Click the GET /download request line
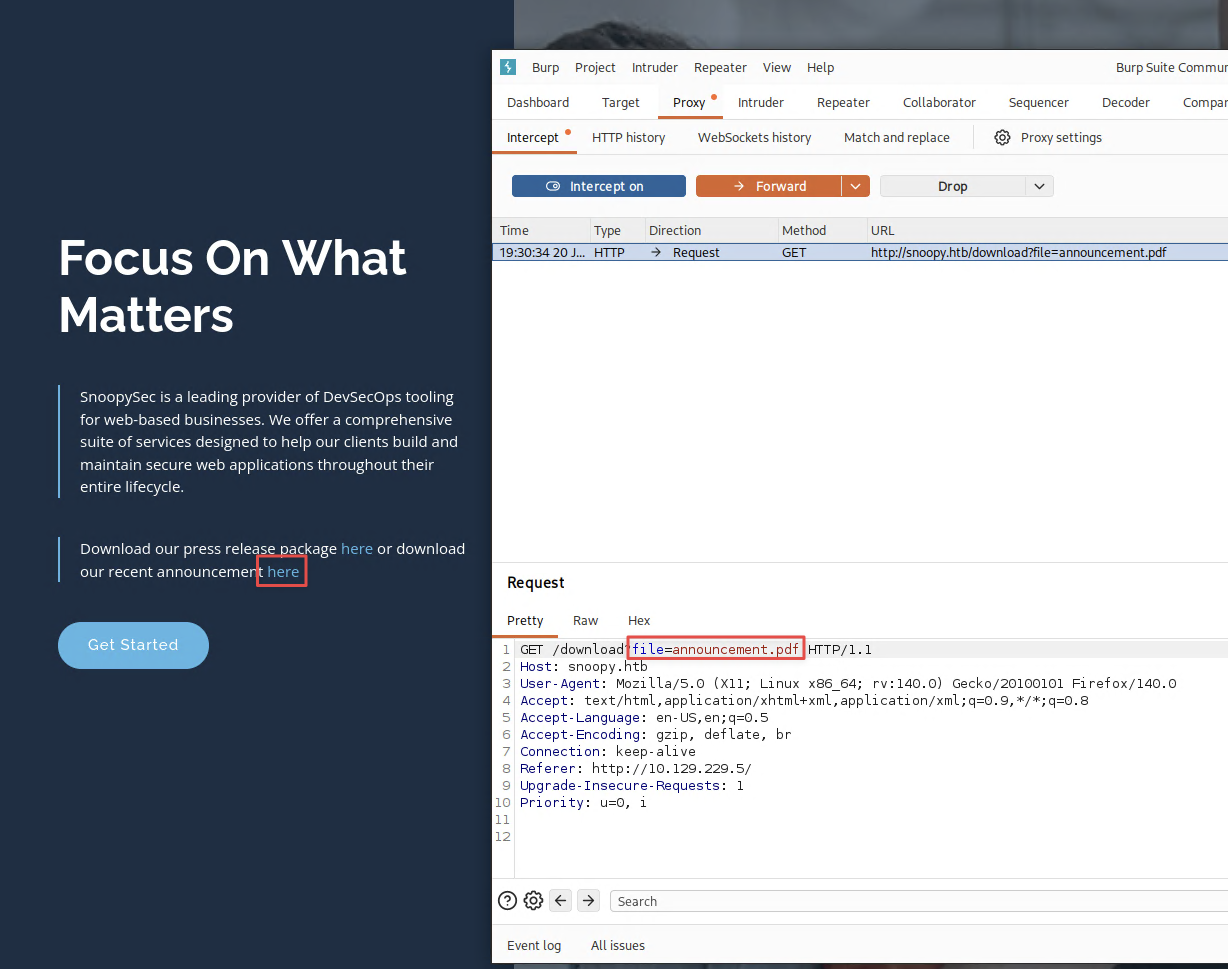The image size is (1228, 969). [696, 649]
